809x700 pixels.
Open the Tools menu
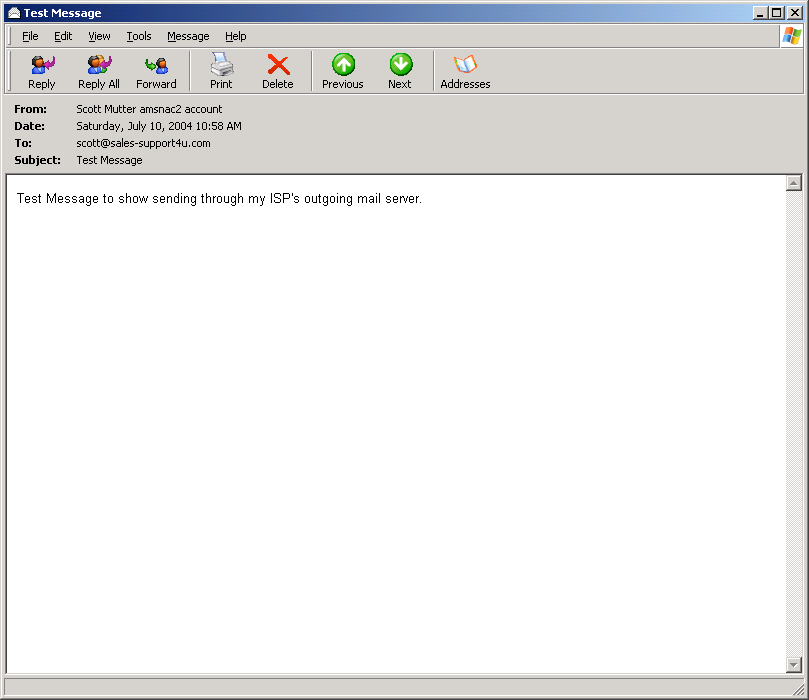[139, 36]
